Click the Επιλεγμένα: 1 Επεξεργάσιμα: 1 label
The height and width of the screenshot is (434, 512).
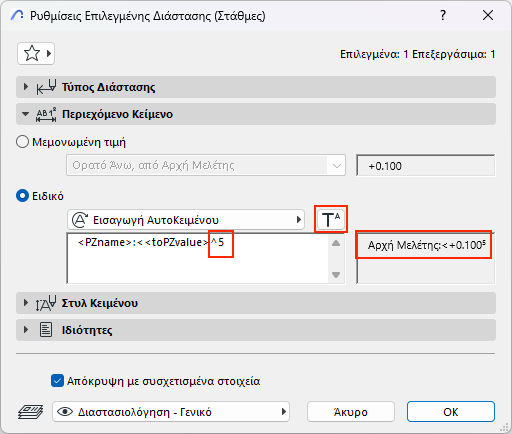pos(417,54)
